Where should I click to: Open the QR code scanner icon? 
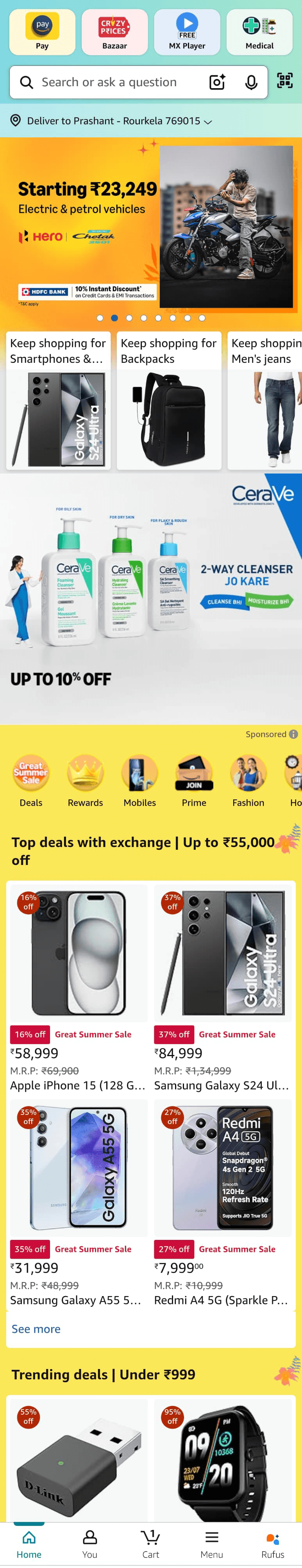(x=285, y=81)
